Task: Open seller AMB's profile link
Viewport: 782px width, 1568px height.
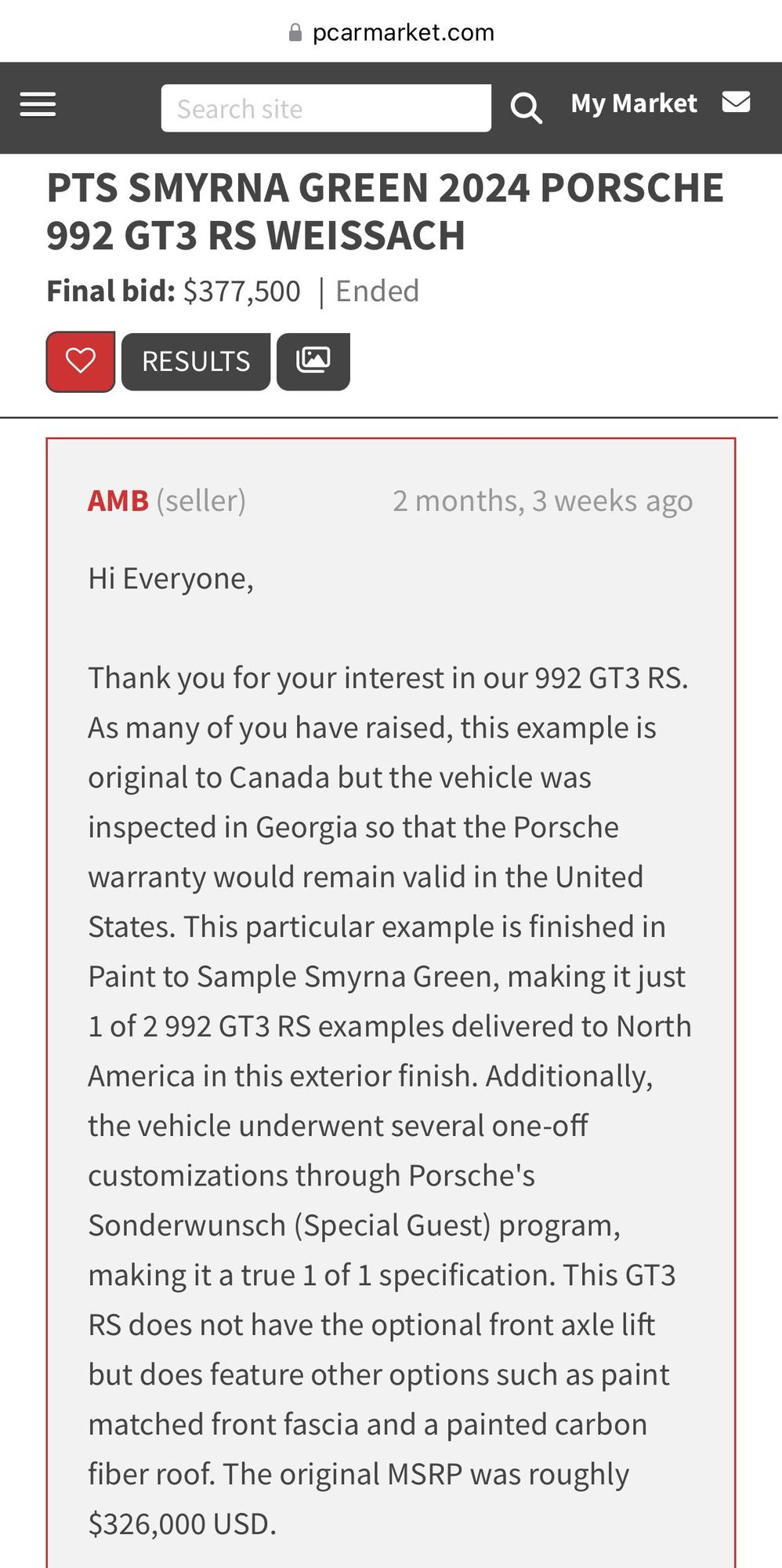Action: pos(118,500)
